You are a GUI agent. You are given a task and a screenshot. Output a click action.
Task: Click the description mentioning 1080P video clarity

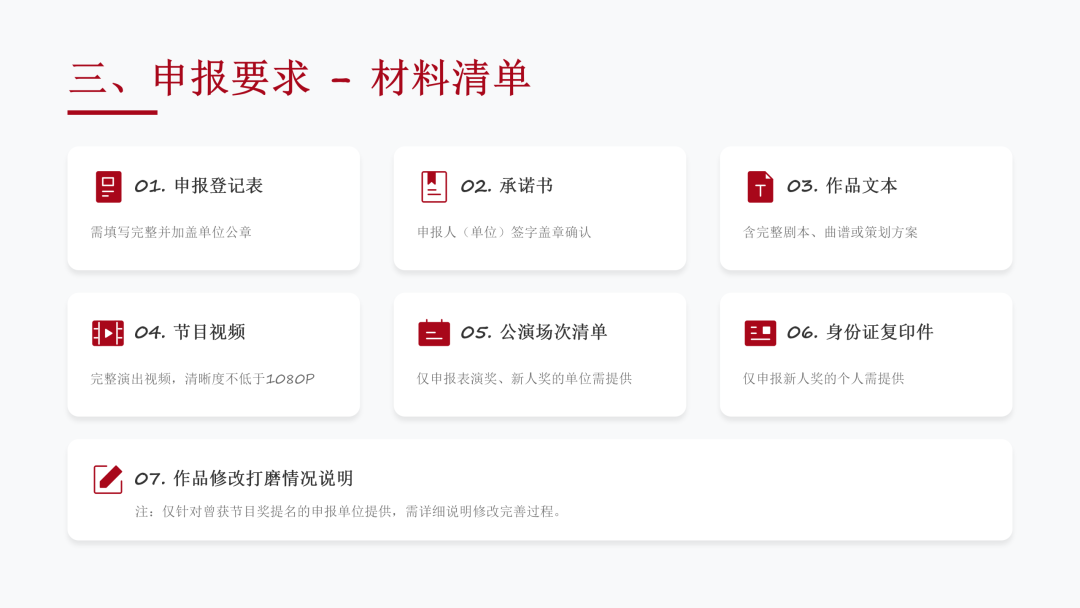[x=202, y=379]
